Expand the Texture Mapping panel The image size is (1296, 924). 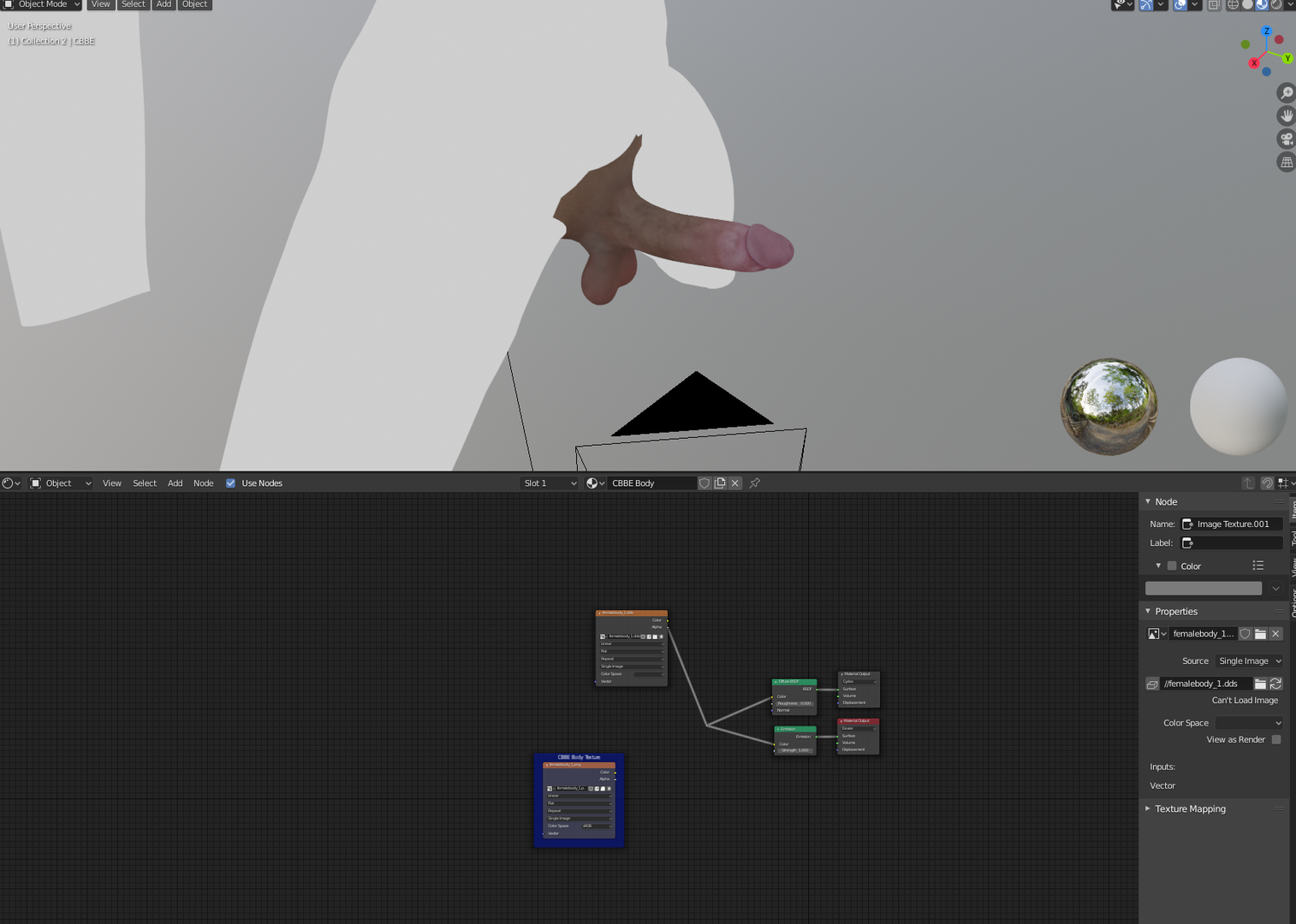point(1190,808)
